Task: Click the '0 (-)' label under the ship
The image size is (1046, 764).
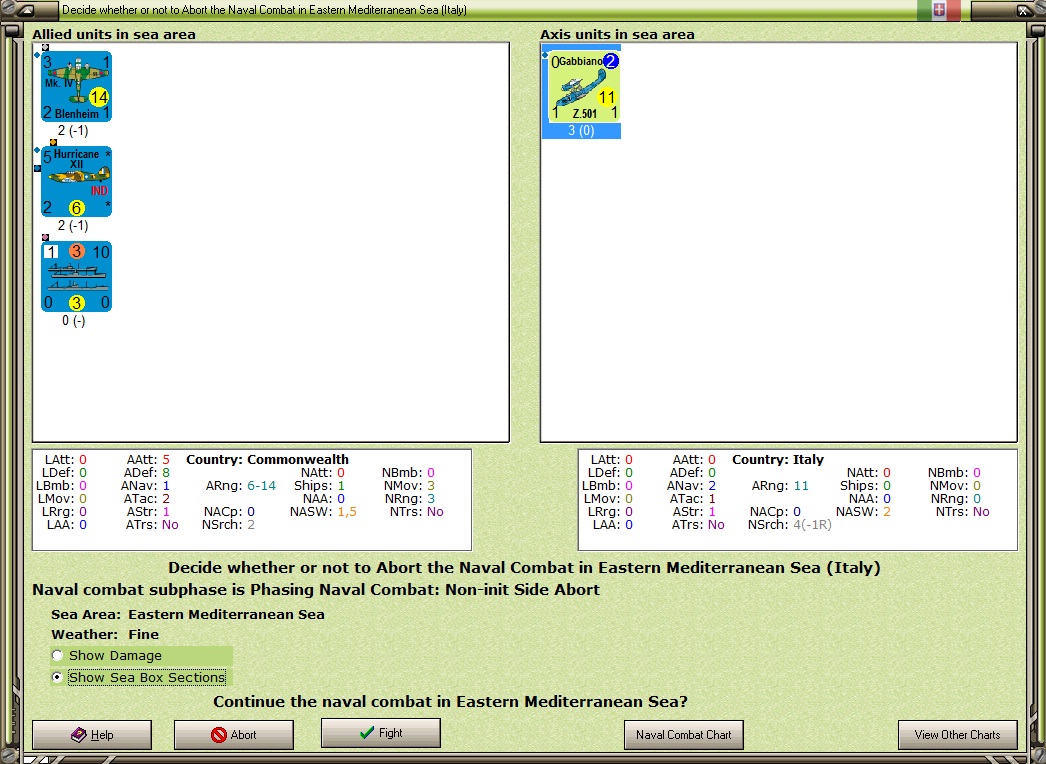Action: tap(73, 320)
